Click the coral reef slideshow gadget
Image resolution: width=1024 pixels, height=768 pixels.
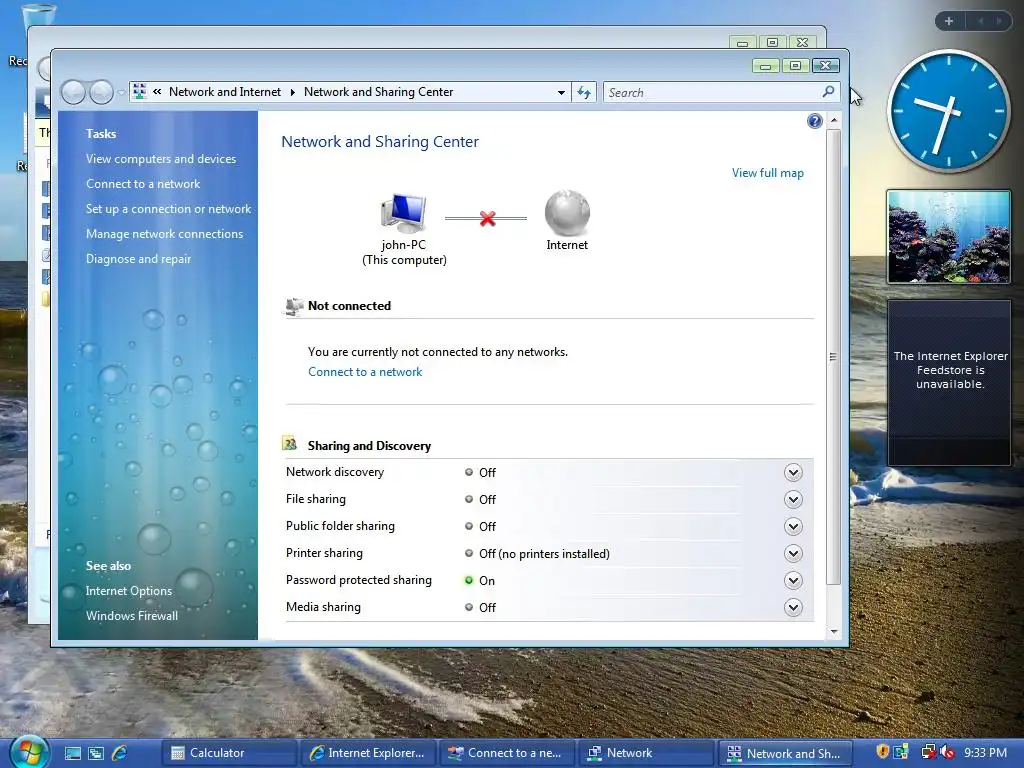tap(948, 236)
